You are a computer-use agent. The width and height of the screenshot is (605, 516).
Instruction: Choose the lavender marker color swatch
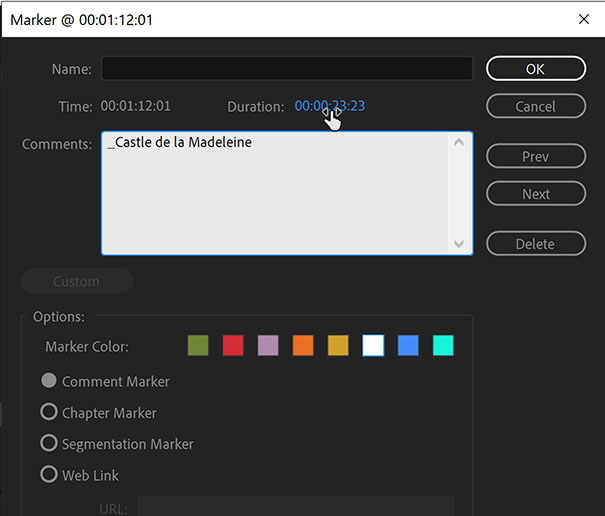[x=268, y=346]
